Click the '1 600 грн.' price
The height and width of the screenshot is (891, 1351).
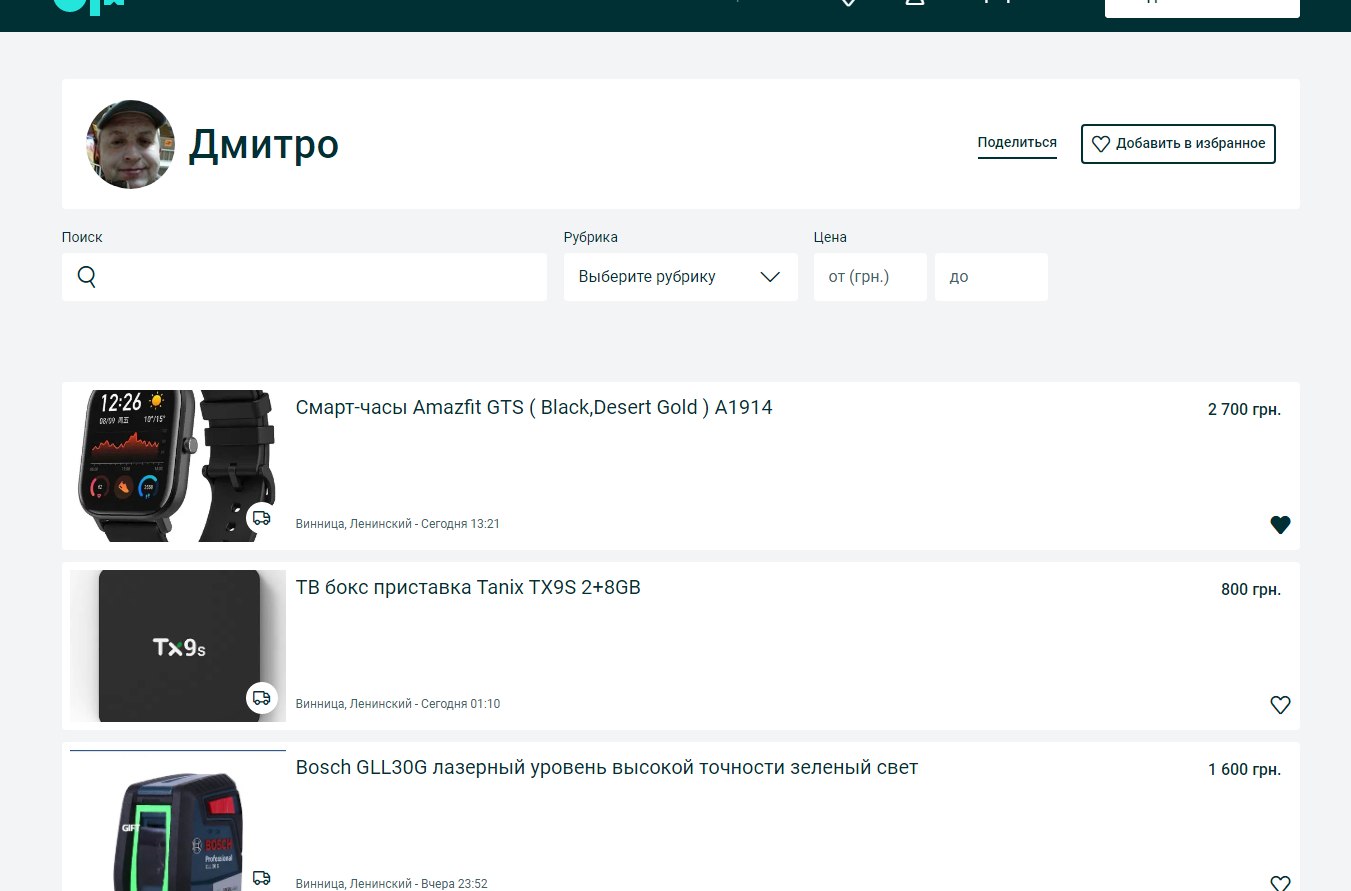pos(1244,769)
